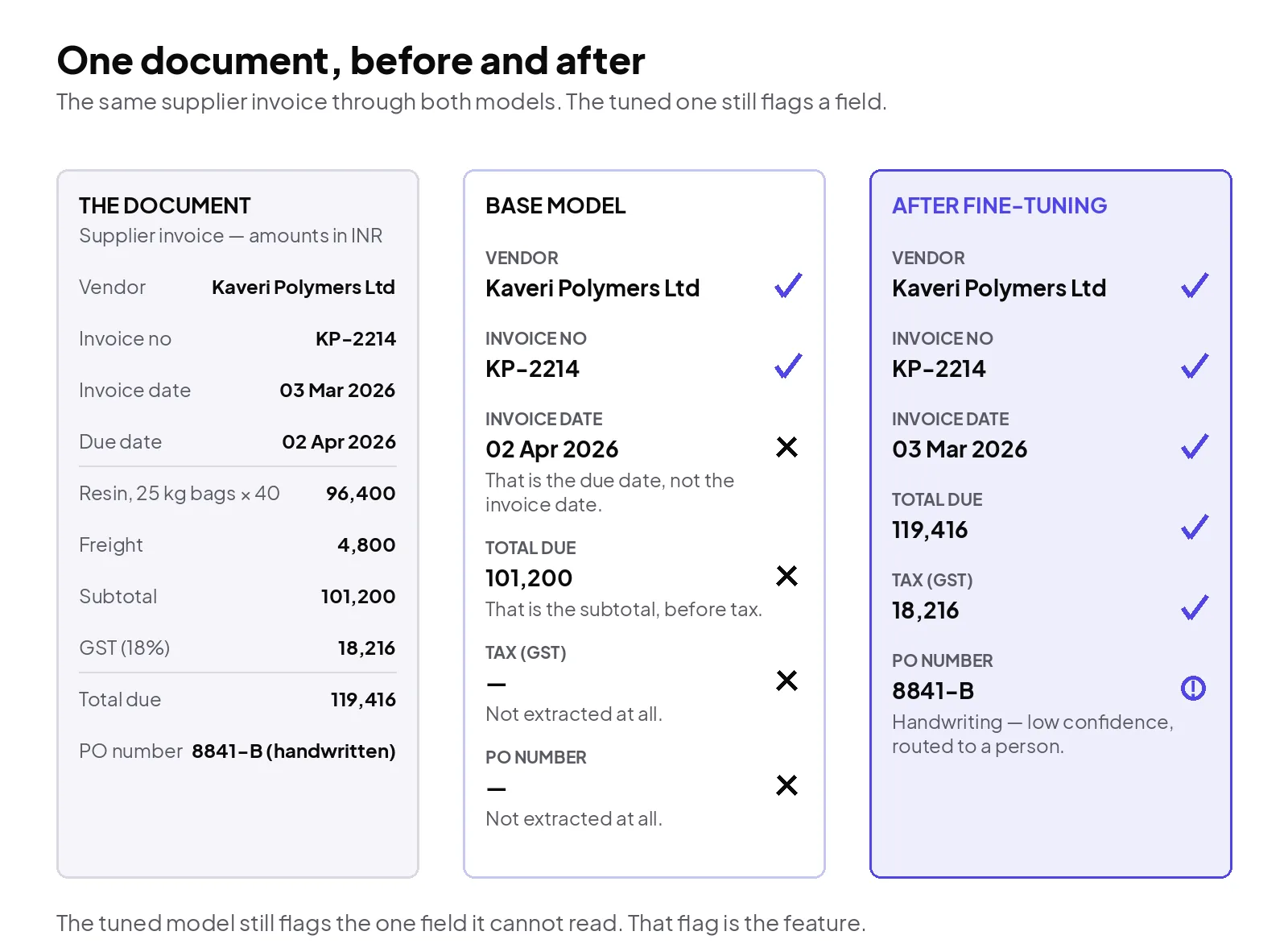This screenshot has width=1288, height=952.
Task: Click Base Model invoice date '02 Apr 2026'
Action: (x=552, y=449)
